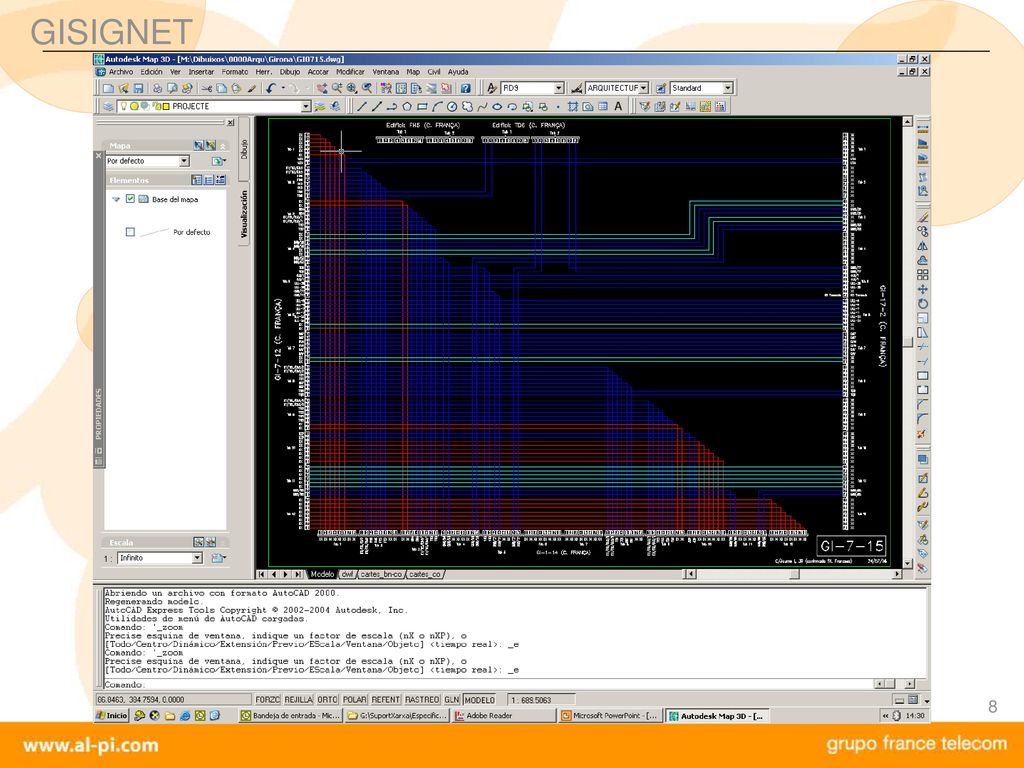Open the 'Por defecto' map dropdown

pos(184,161)
